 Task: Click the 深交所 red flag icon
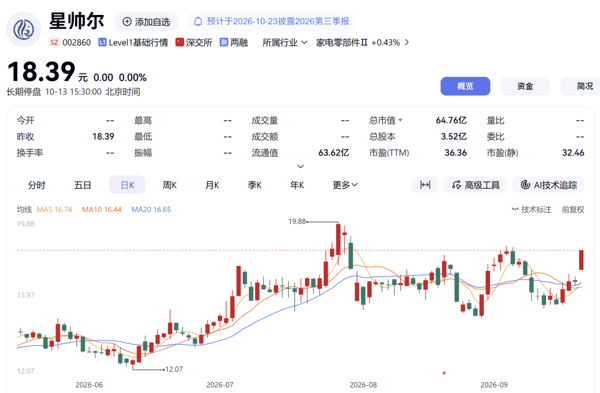click(179, 42)
